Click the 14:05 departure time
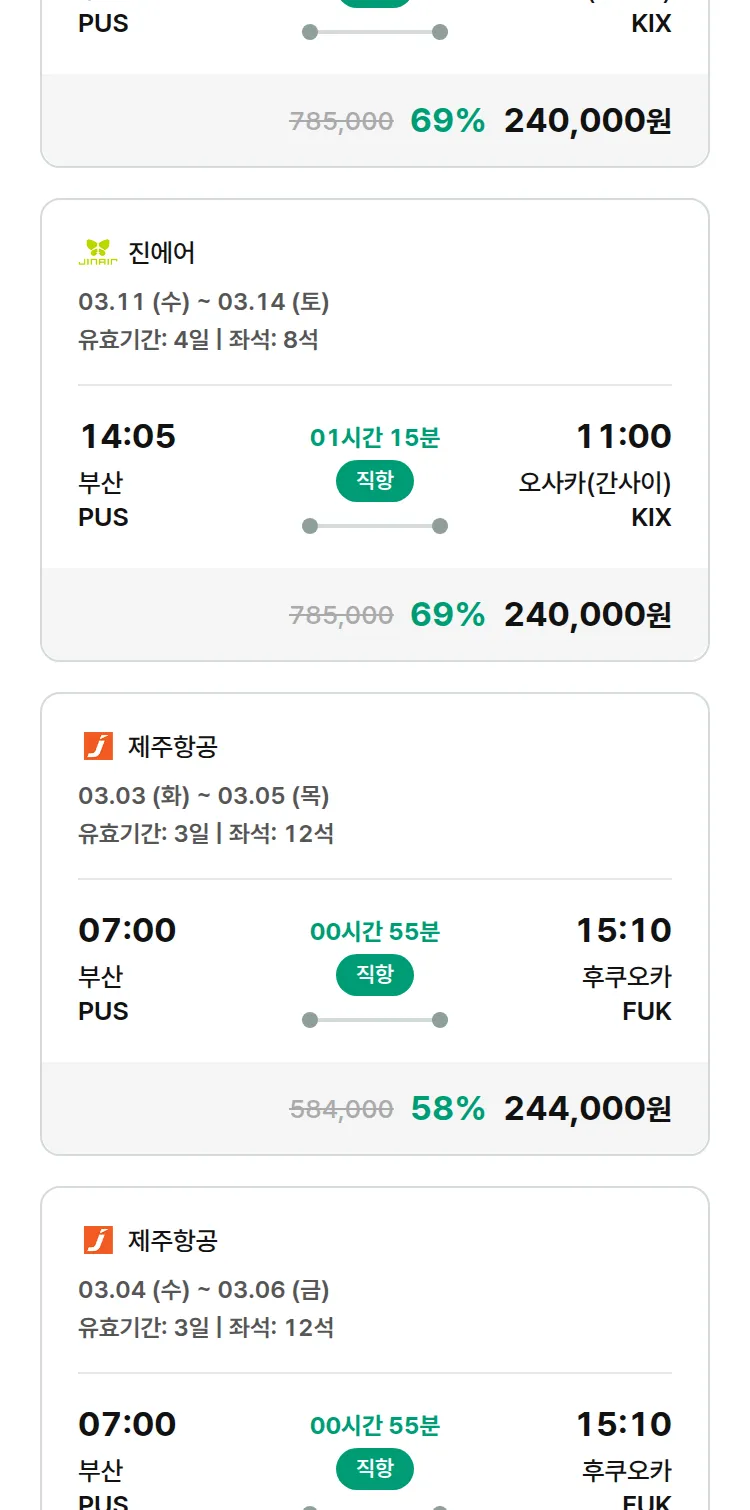The width and height of the screenshot is (750, 1510). 127,436
